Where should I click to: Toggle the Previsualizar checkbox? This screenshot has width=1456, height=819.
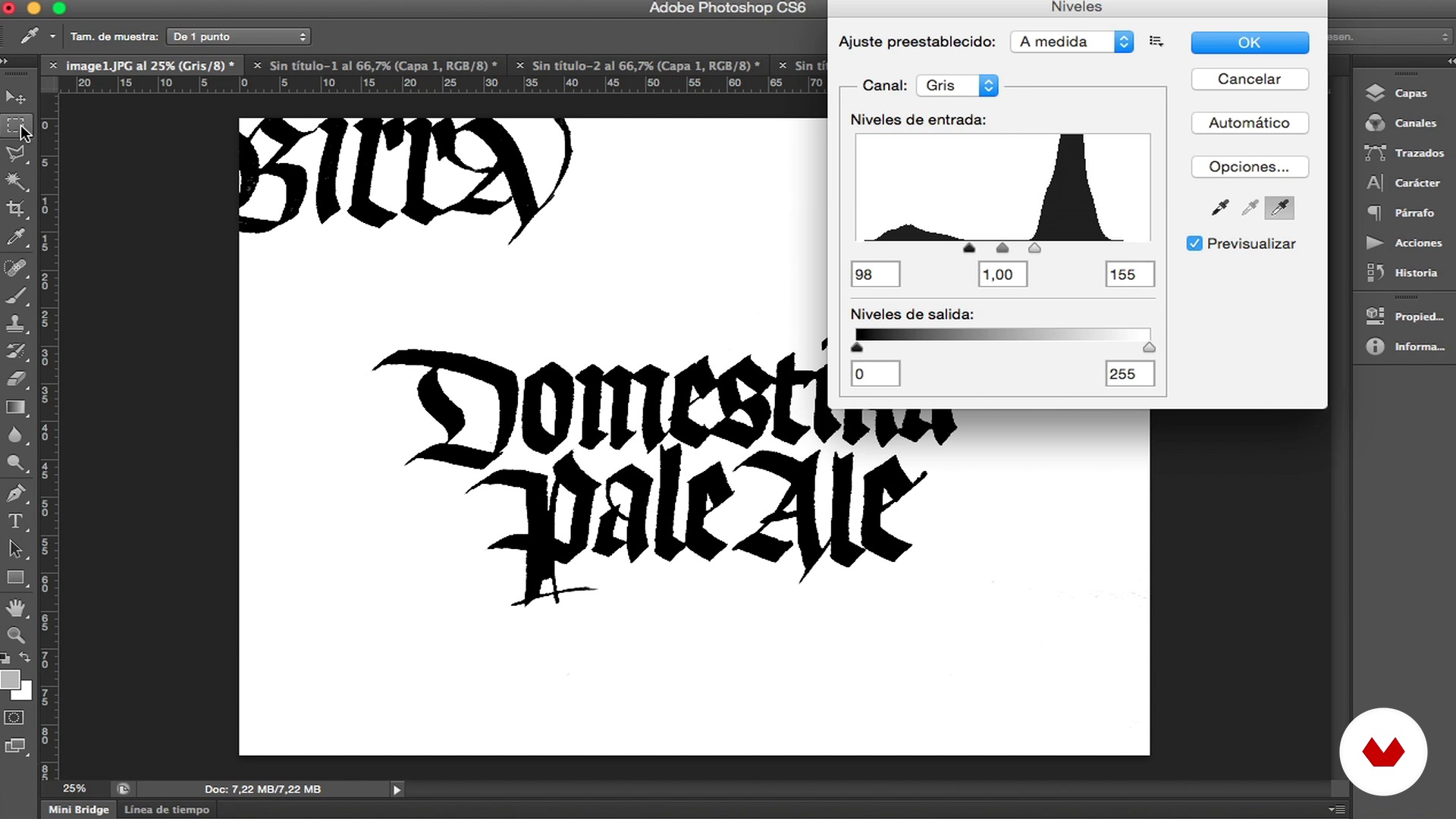point(1194,243)
